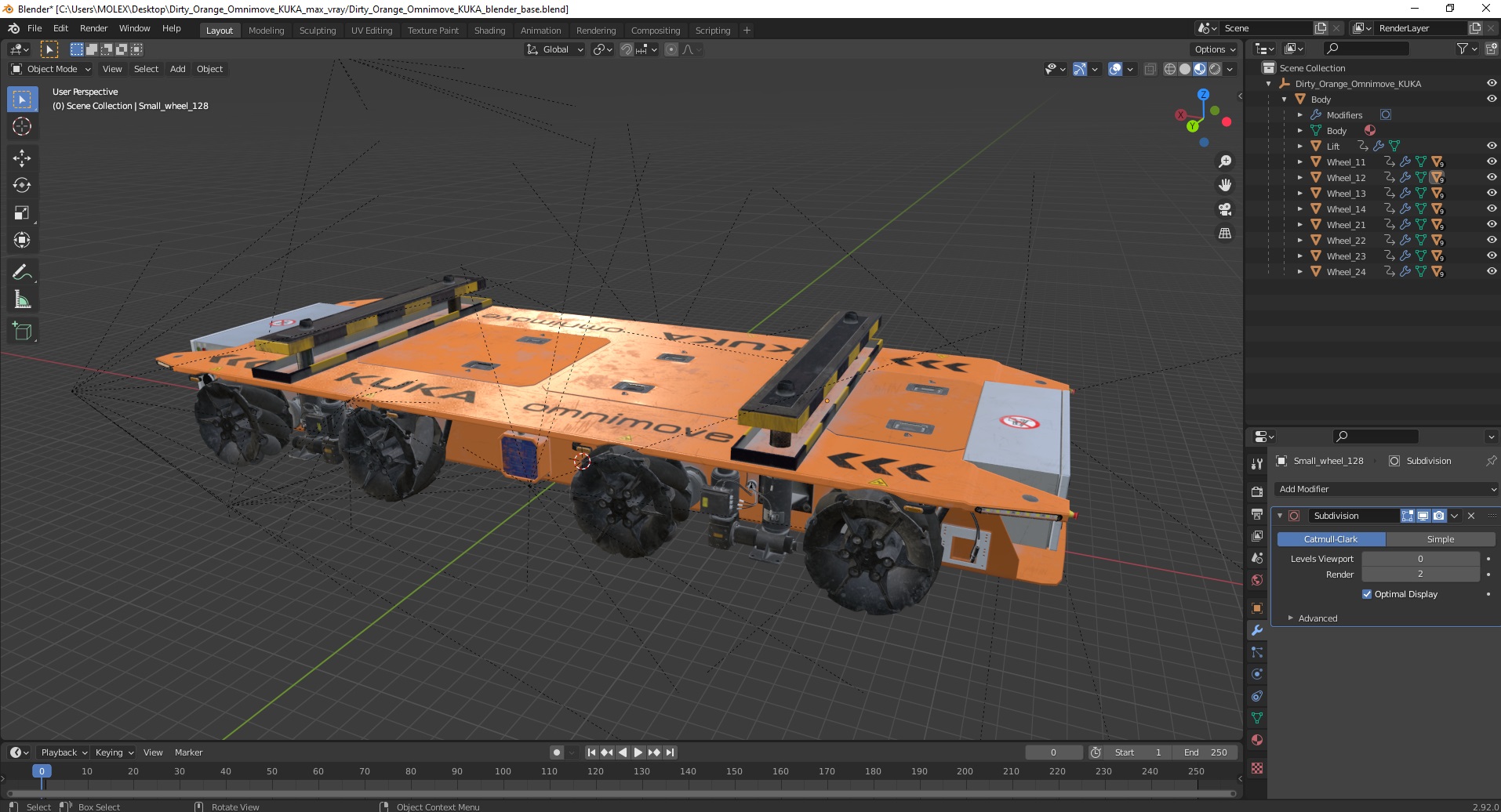Open the Object Constraints properties tab

1257,696
